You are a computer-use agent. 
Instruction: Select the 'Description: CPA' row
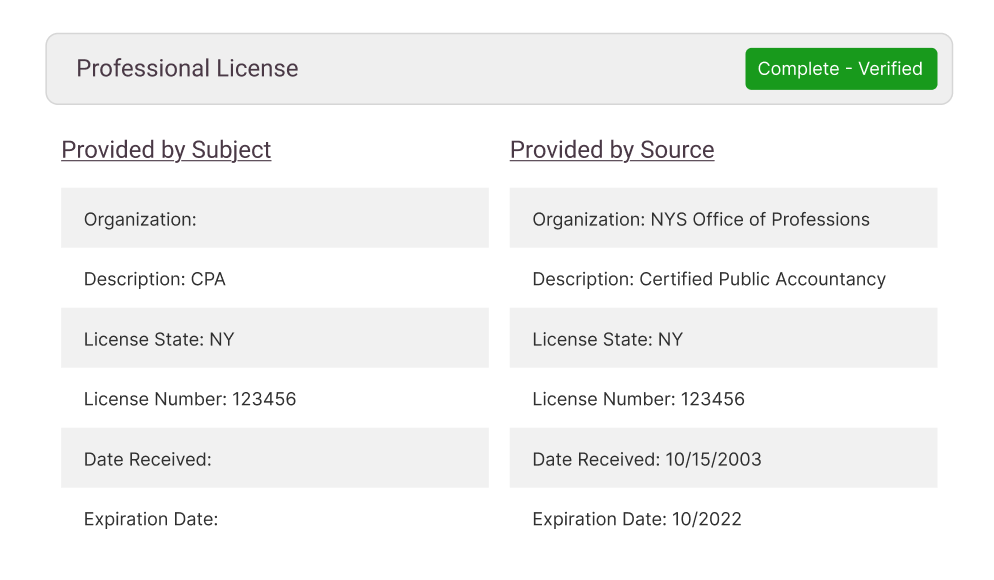[274, 278]
